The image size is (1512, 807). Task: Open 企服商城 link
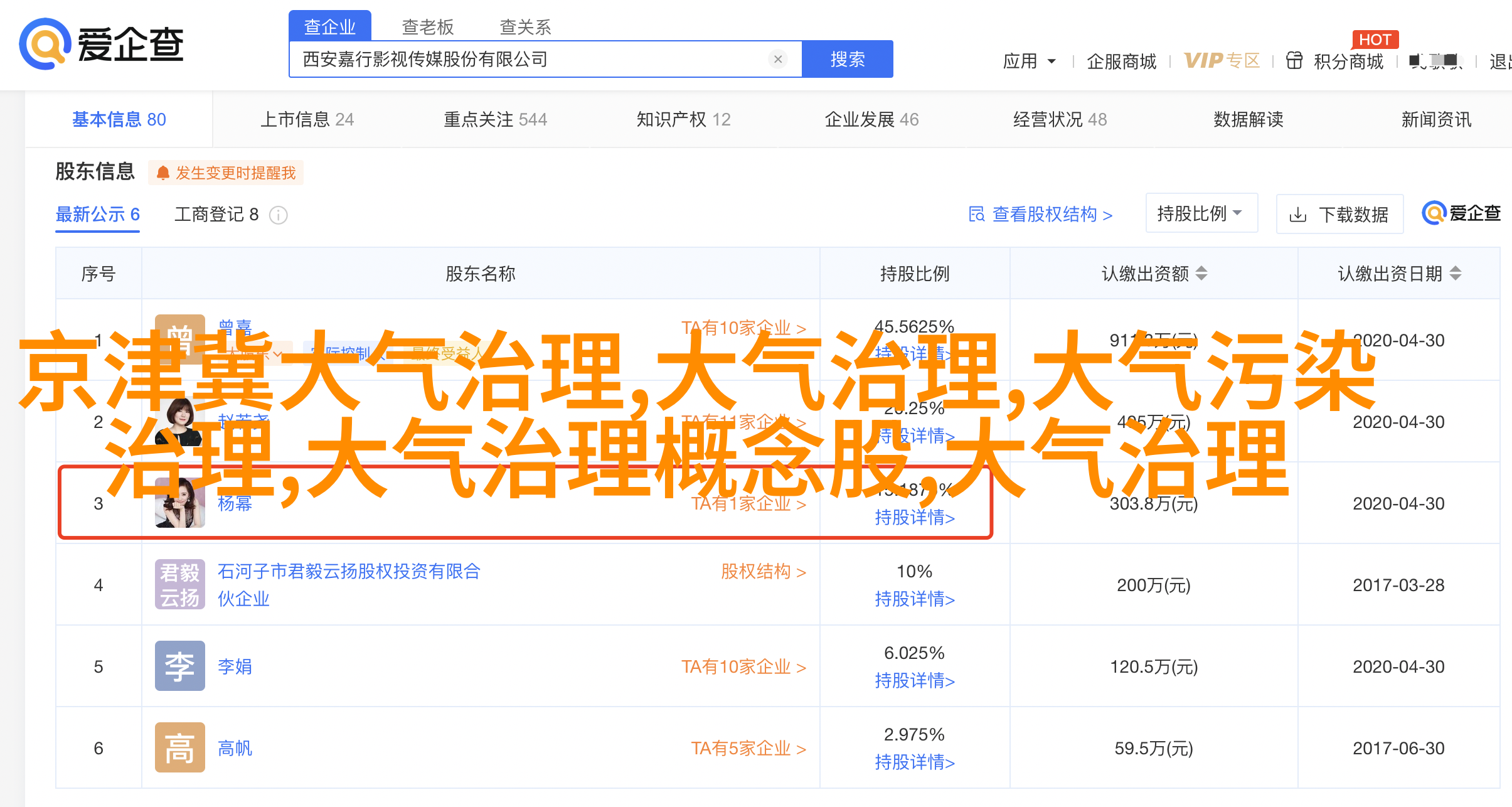tap(1122, 61)
